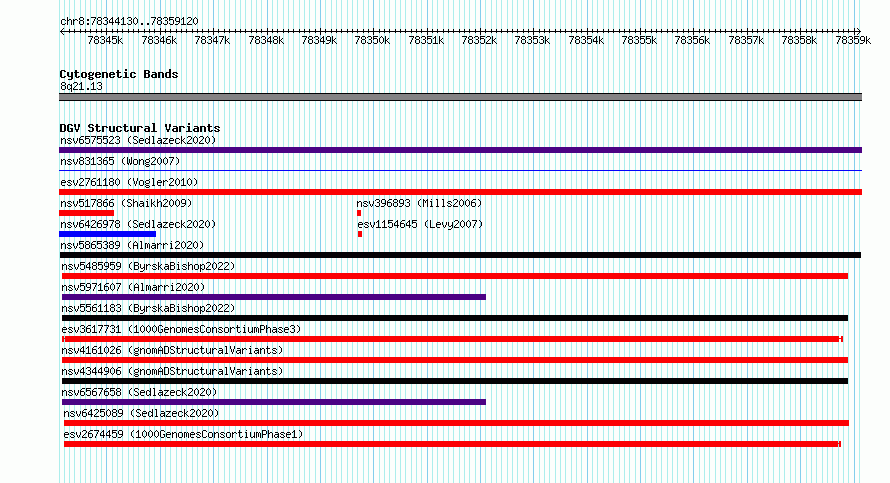This screenshot has width=890, height=483.
Task: Select the purple nsv6575523 variant bar
Action: 460,150
